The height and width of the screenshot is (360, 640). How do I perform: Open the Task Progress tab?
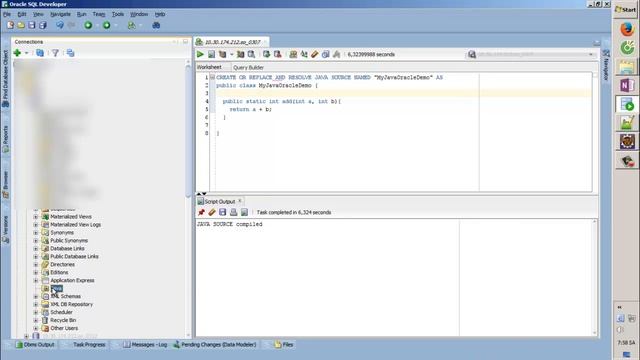[x=89, y=344]
